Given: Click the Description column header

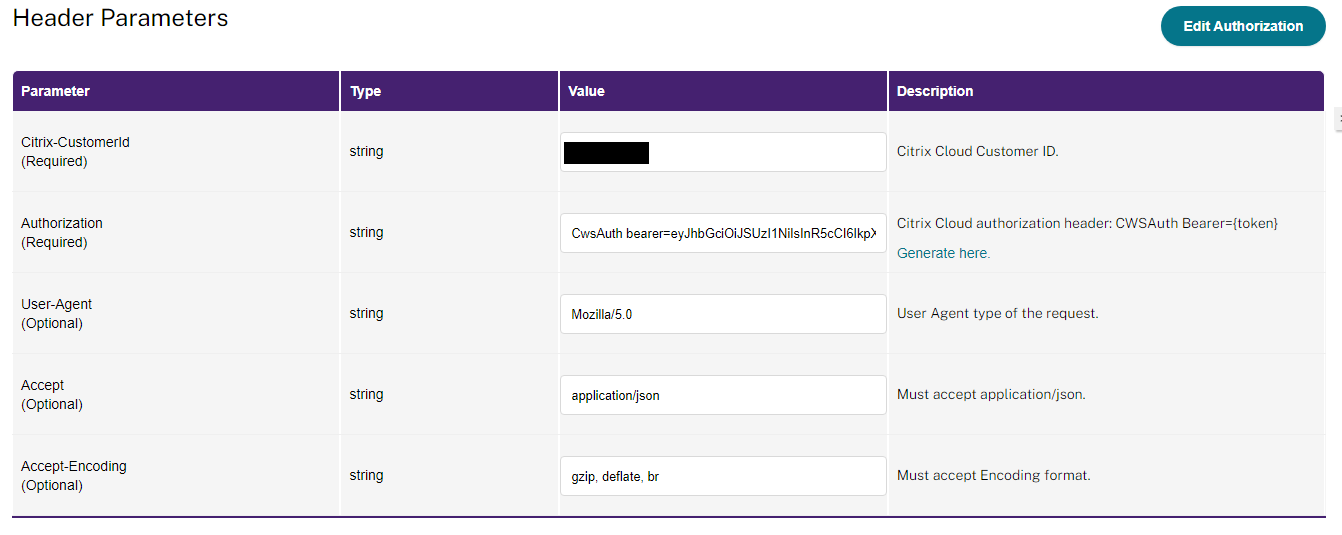Looking at the screenshot, I should 935,91.
